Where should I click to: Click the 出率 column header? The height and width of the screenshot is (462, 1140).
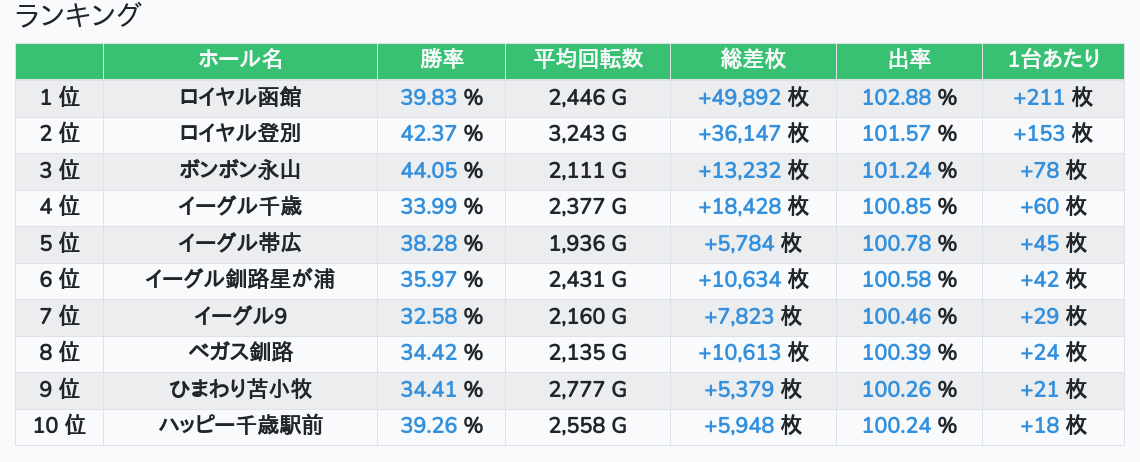pos(909,60)
